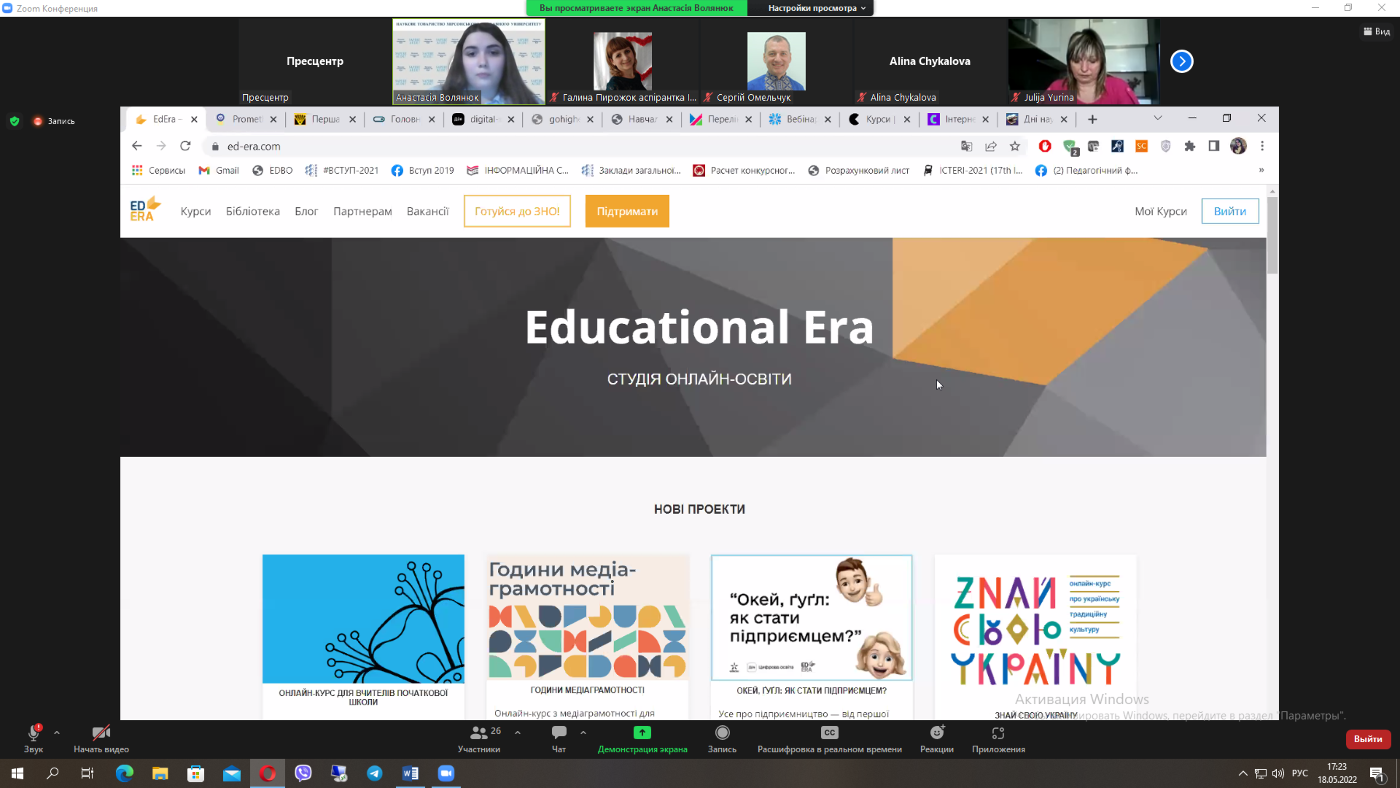
Task: Click the share page icon in address bar
Action: [991, 146]
